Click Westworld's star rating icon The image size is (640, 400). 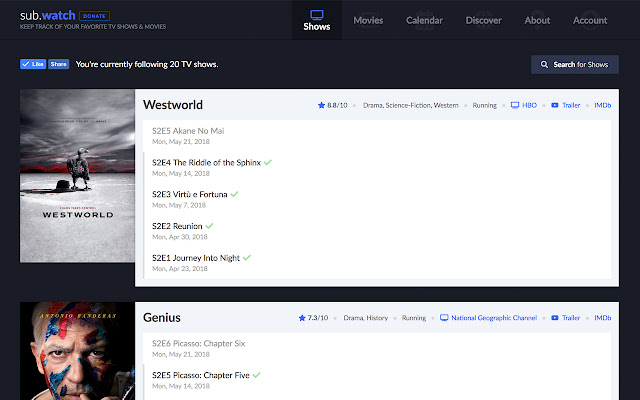[321, 105]
